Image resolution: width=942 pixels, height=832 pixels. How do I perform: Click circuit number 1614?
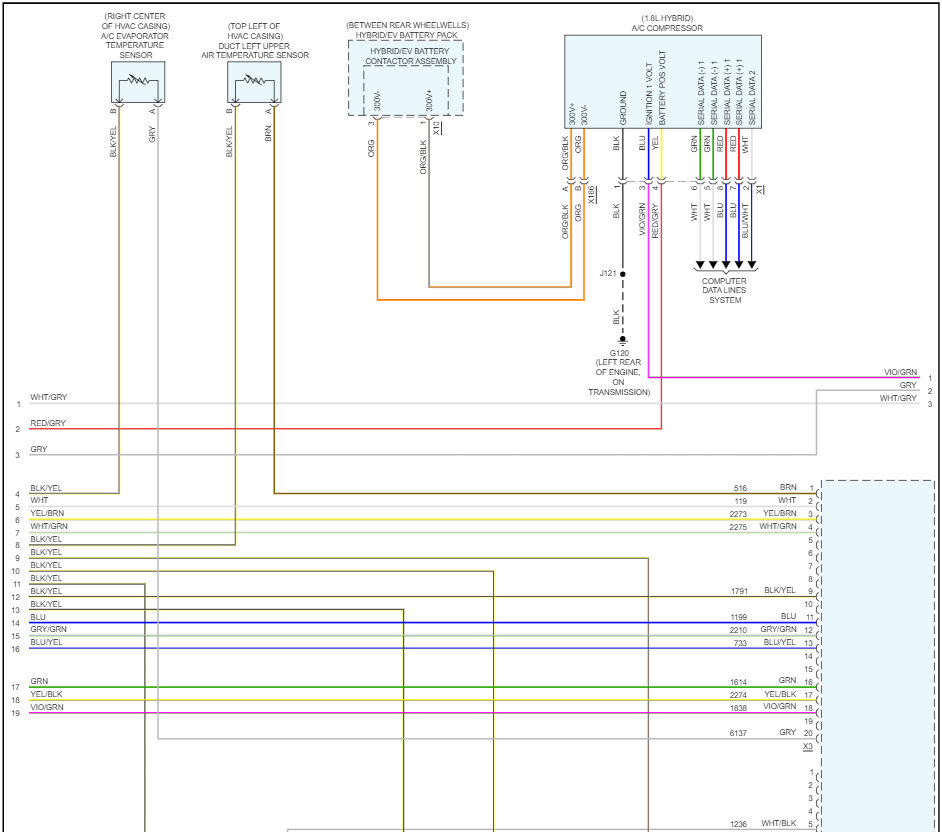[x=738, y=682]
